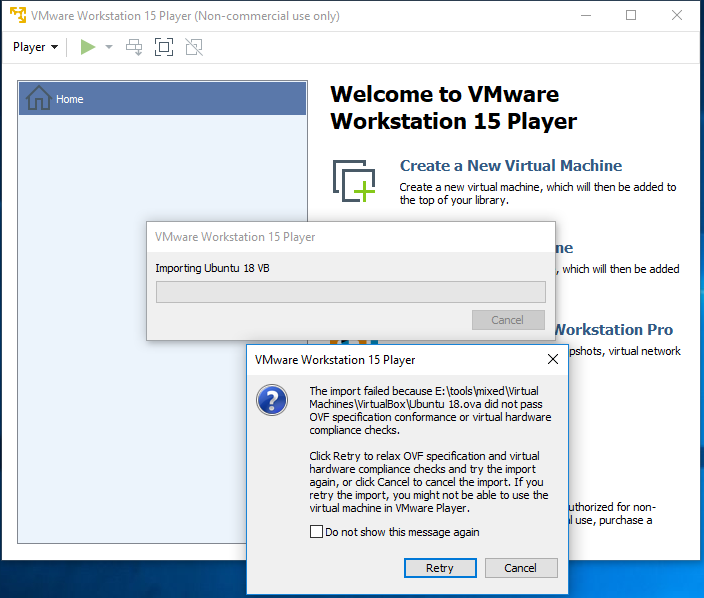Image resolution: width=704 pixels, height=598 pixels.
Task: Click the Unity mode toolbar icon
Action: point(194,47)
